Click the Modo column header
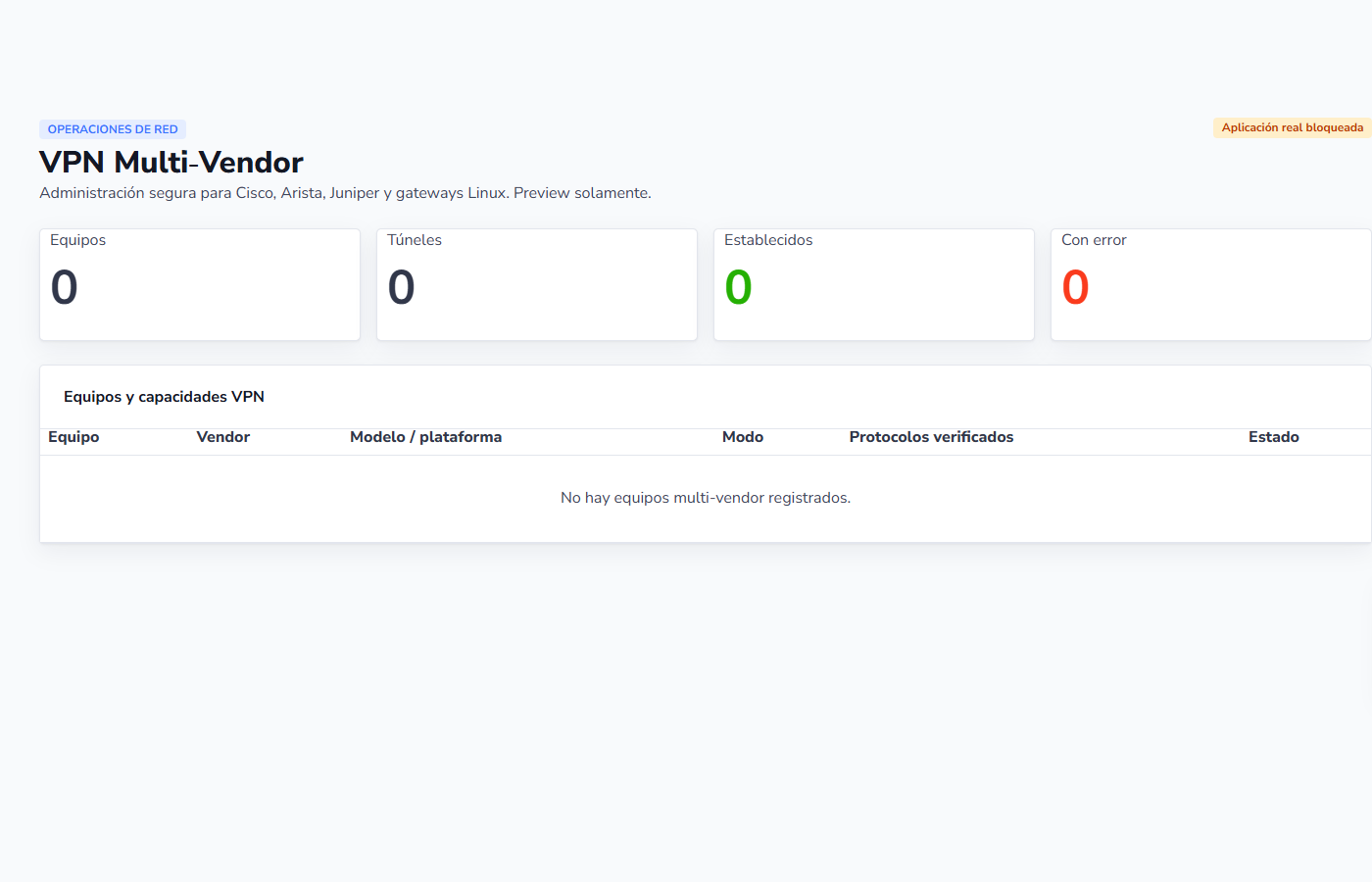Viewport: 1372px width, 882px height. tap(743, 437)
